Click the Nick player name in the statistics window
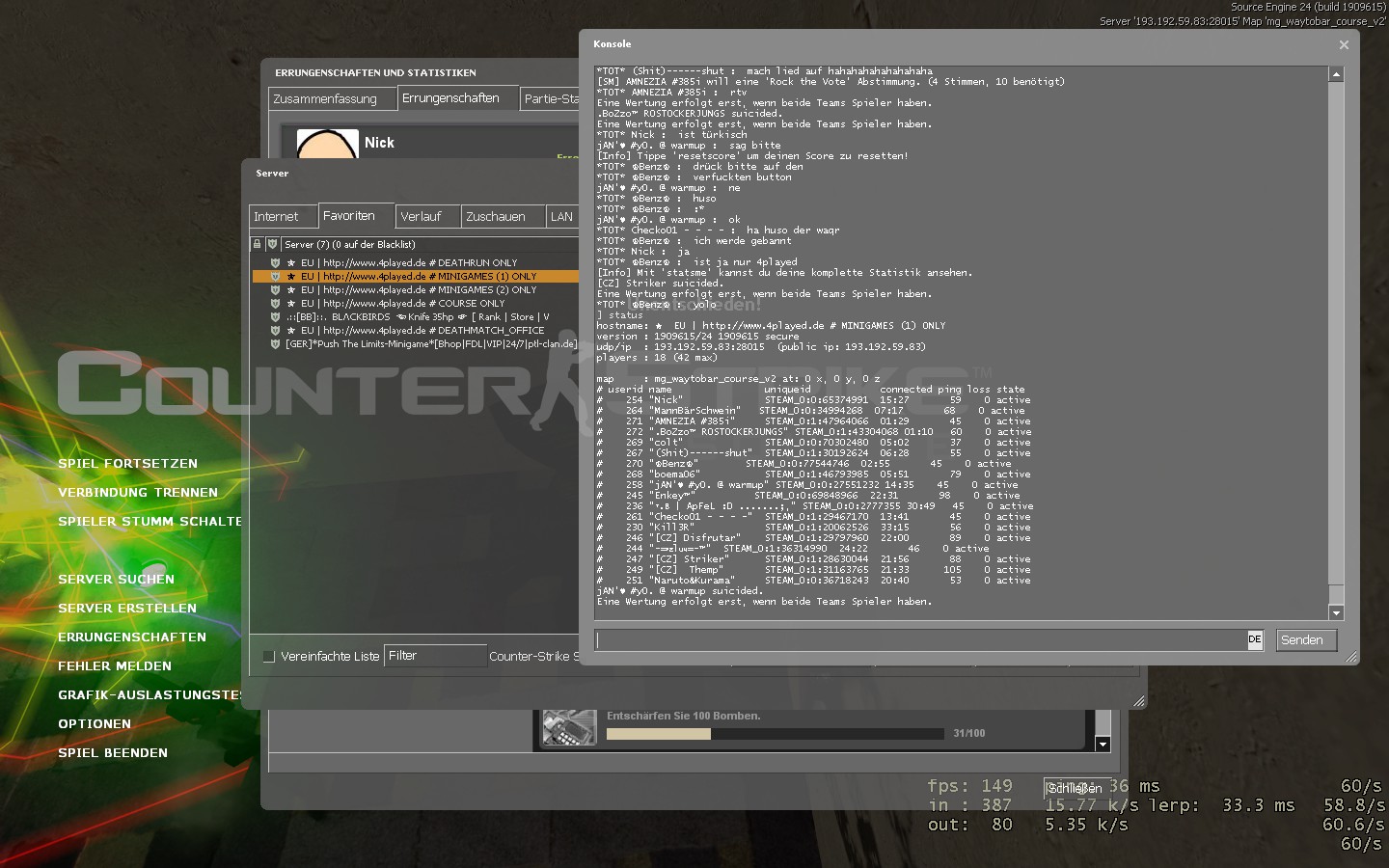Screen dimensions: 1389x868 point(379,143)
